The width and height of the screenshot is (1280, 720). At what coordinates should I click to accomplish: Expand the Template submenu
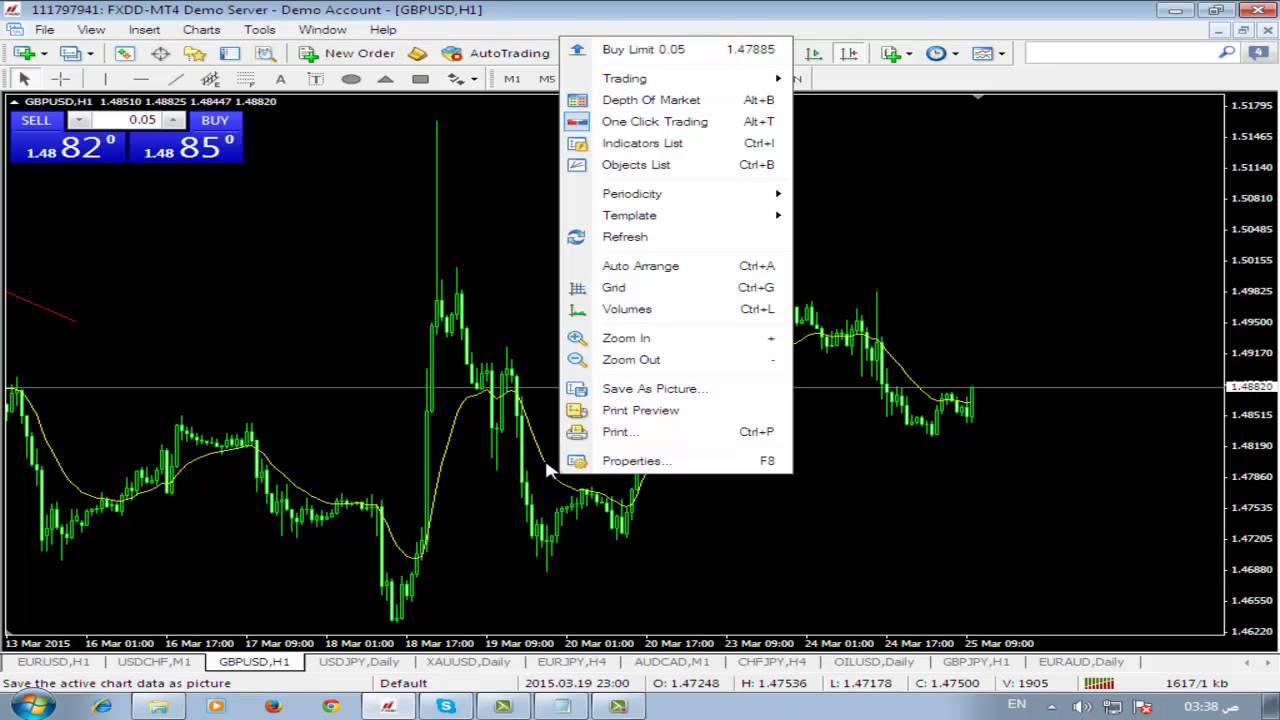[x=676, y=215]
